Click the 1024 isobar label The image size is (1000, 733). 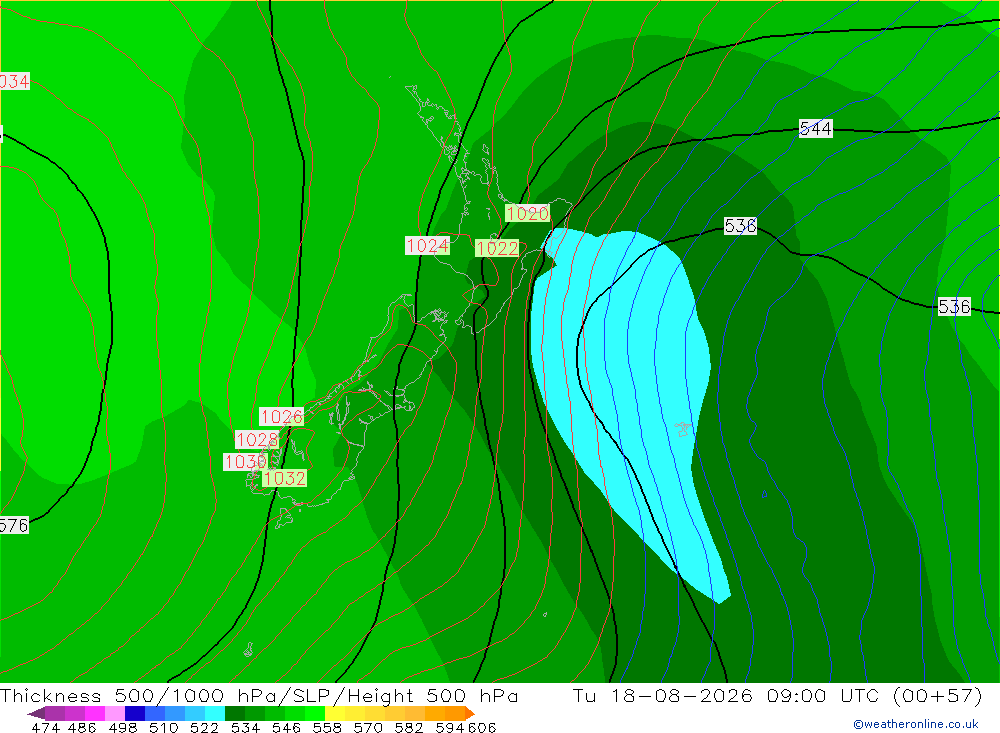pyautogui.click(x=427, y=245)
